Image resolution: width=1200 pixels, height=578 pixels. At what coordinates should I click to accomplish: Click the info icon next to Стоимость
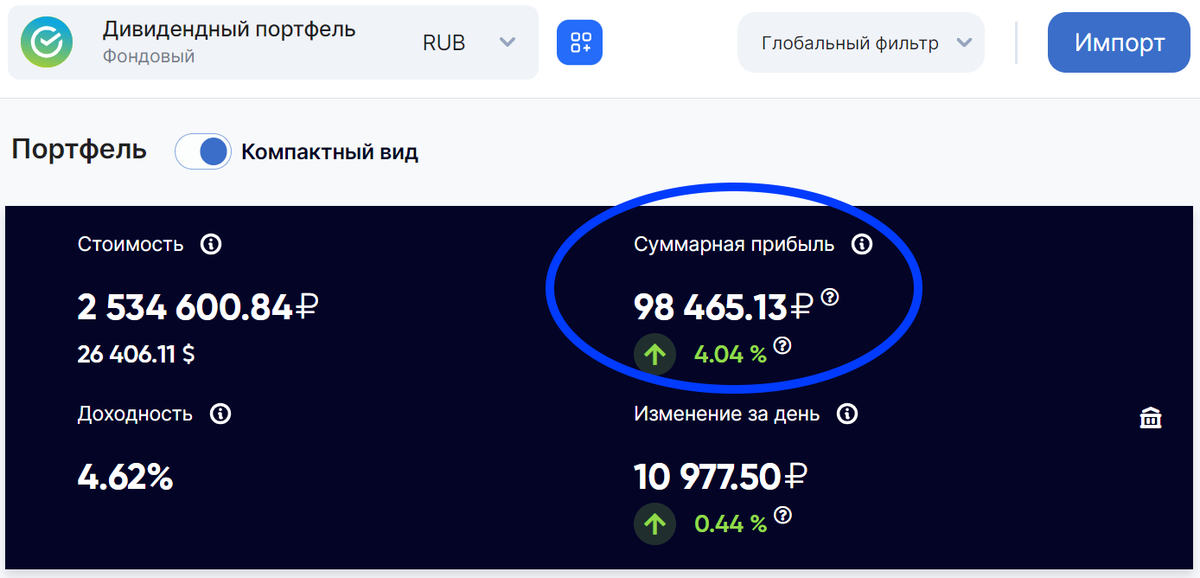point(209,243)
